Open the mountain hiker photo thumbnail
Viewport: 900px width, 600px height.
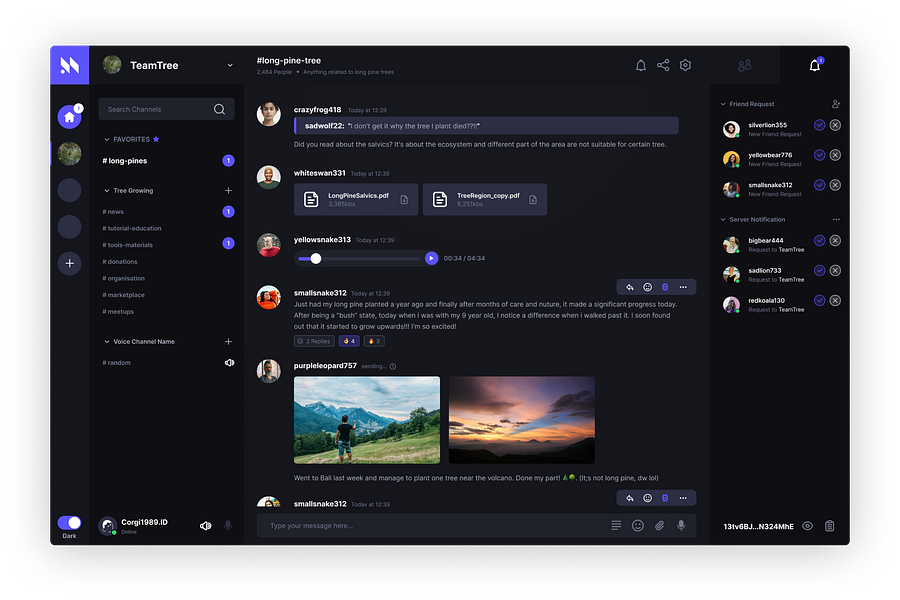[x=367, y=420]
